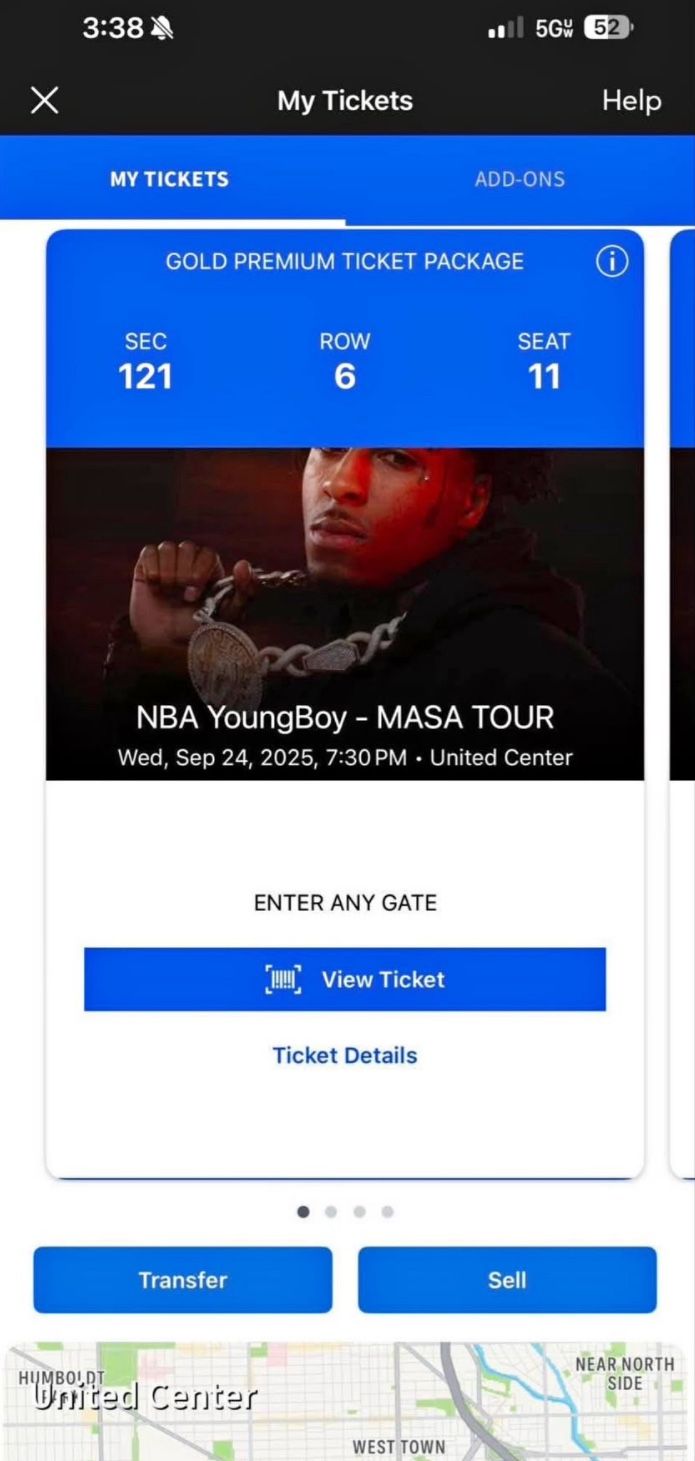Open Help in the top bar
Viewport: 695px width, 1461px height.
[x=631, y=100]
